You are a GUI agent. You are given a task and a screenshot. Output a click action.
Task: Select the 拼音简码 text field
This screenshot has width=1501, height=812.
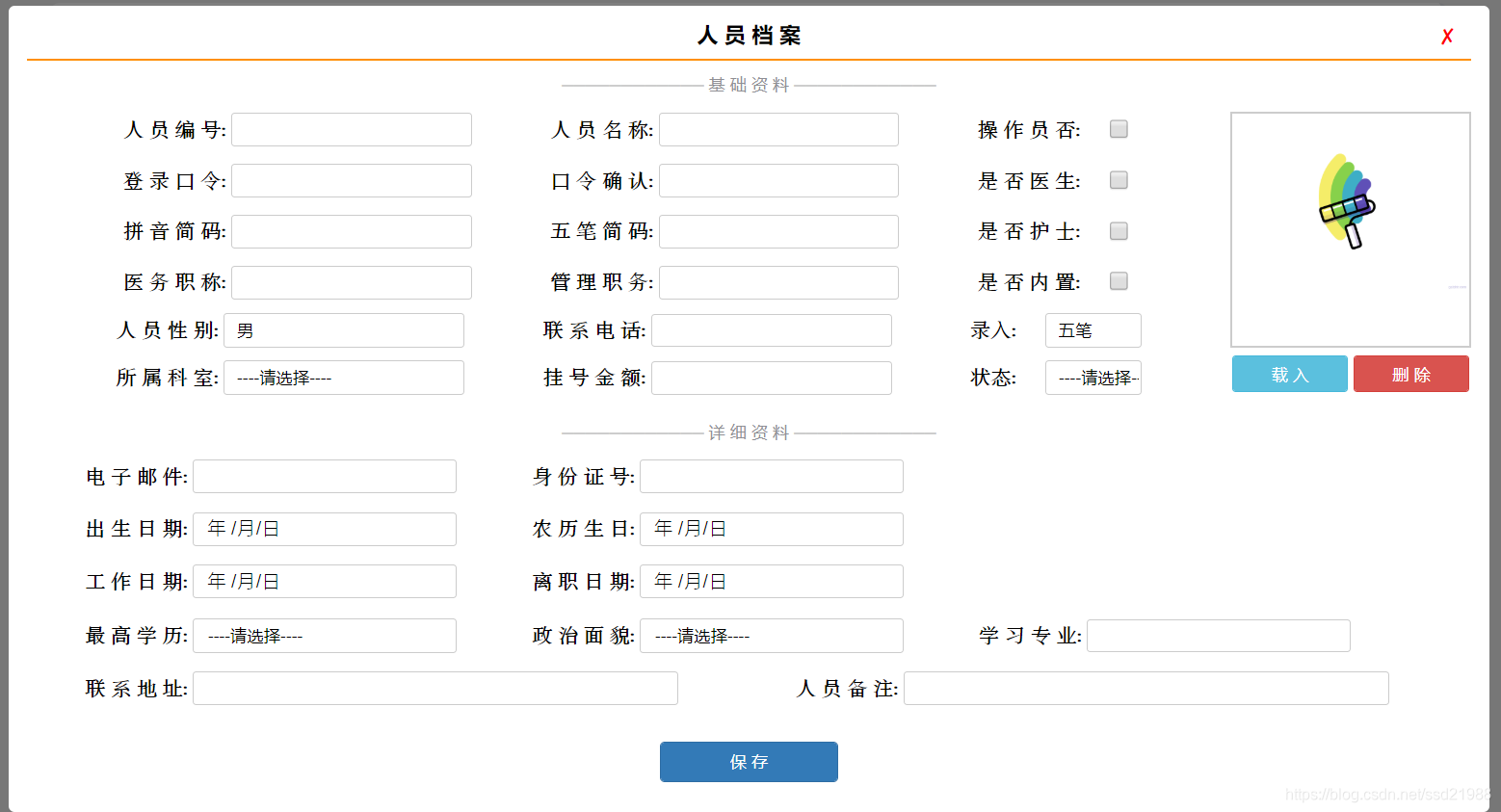click(352, 231)
